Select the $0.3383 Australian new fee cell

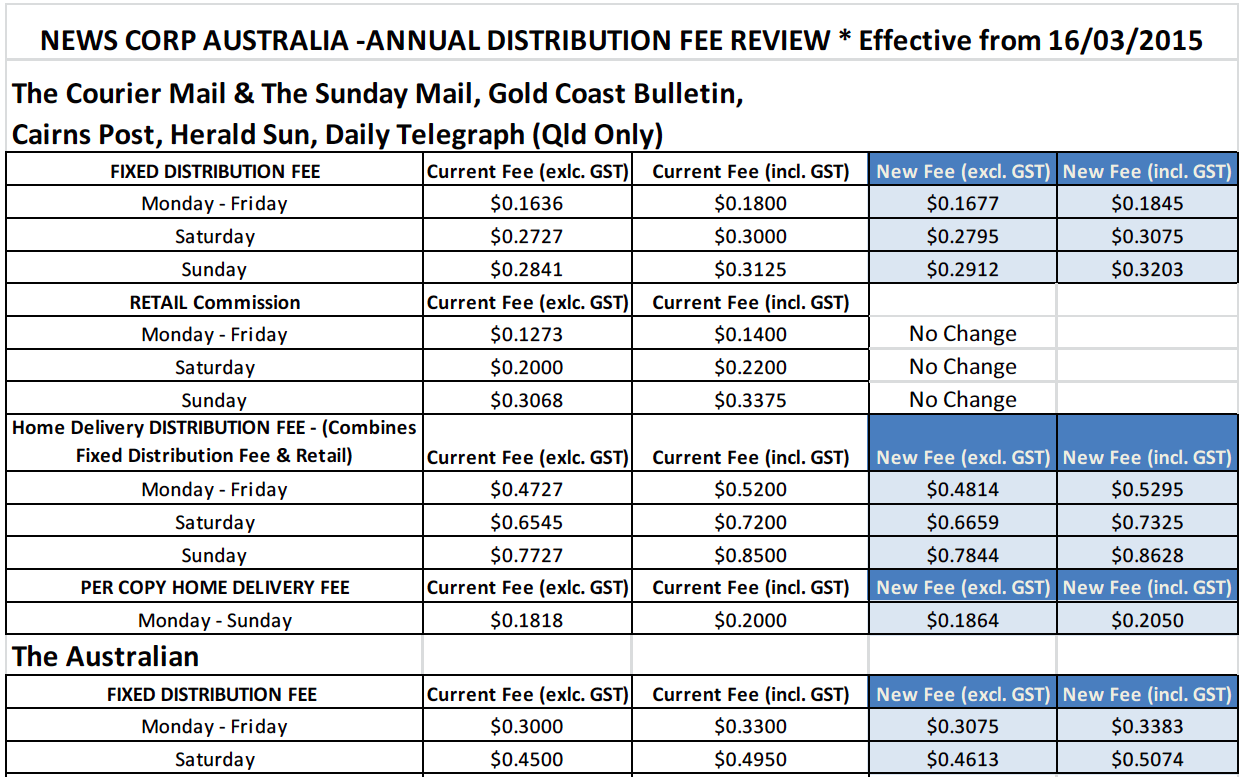(x=1146, y=727)
